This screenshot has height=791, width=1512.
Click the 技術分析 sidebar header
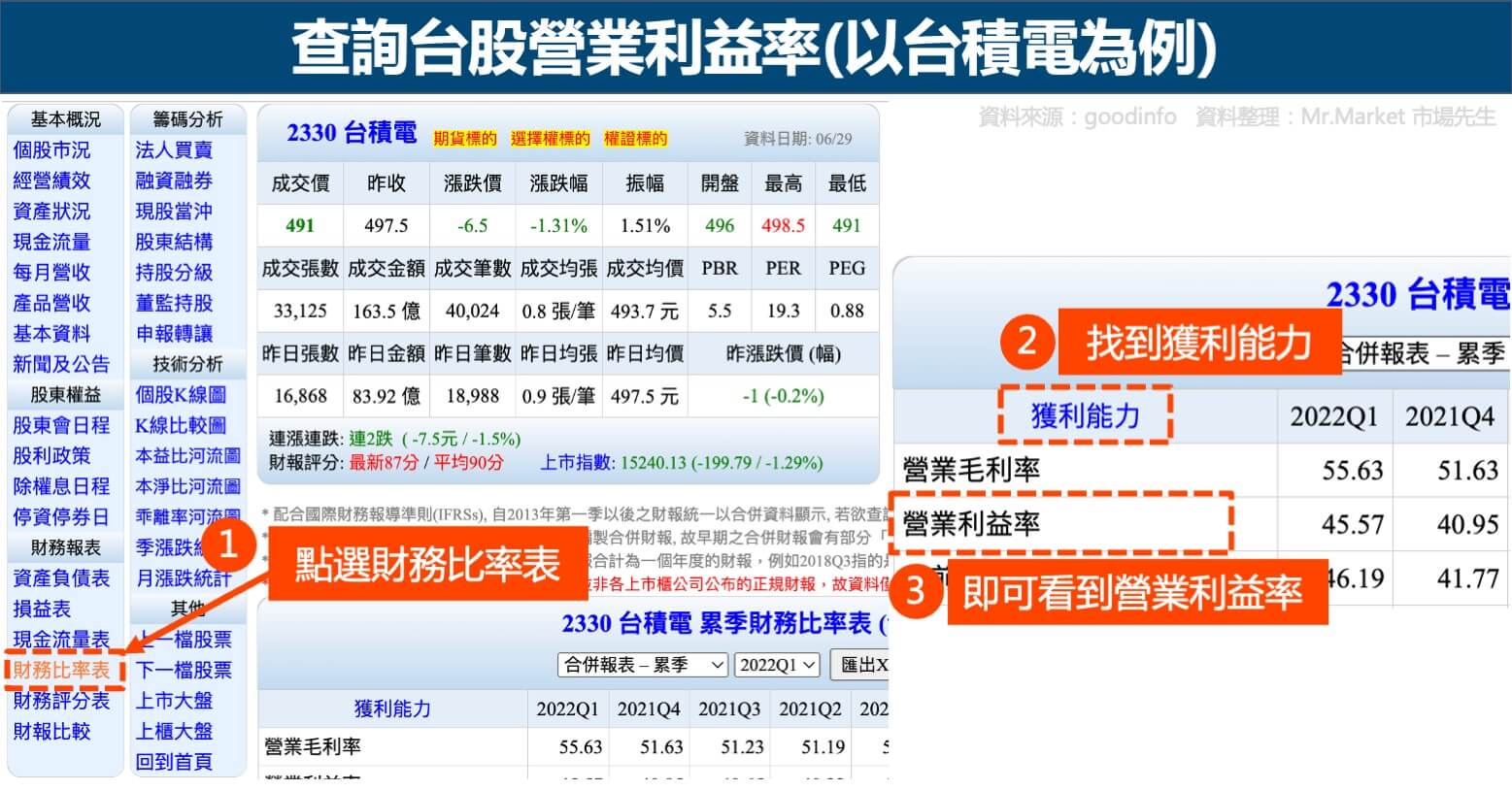187,364
